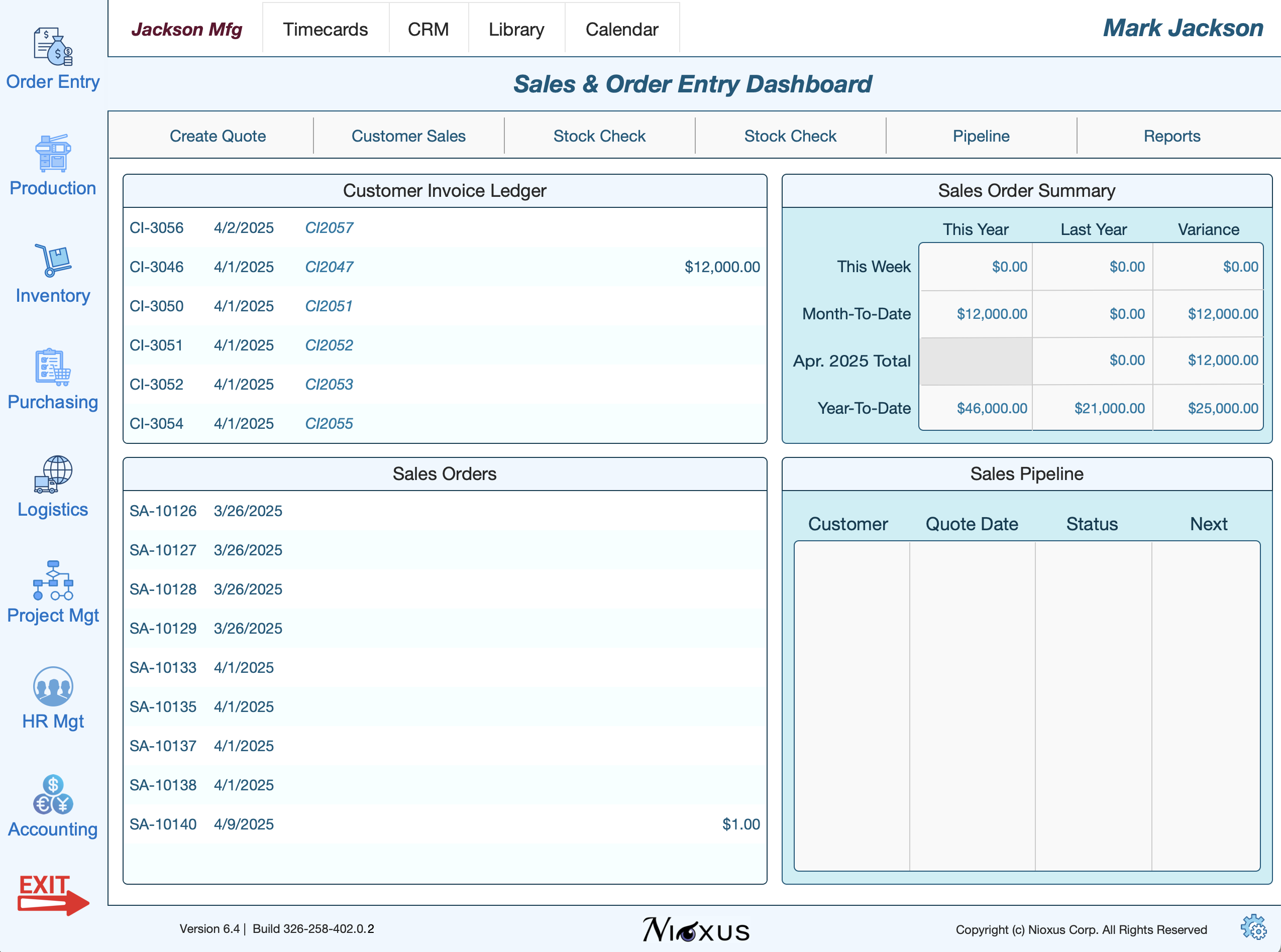Viewport: 1281px width, 952px height.
Task: Open the Reports toolbar button
Action: 1171,136
